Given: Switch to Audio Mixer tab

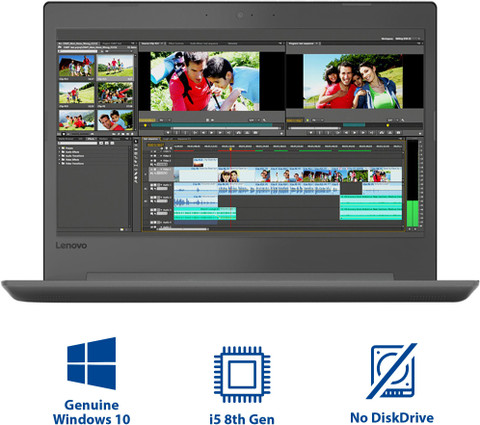Looking at the screenshot, I should coord(204,43).
